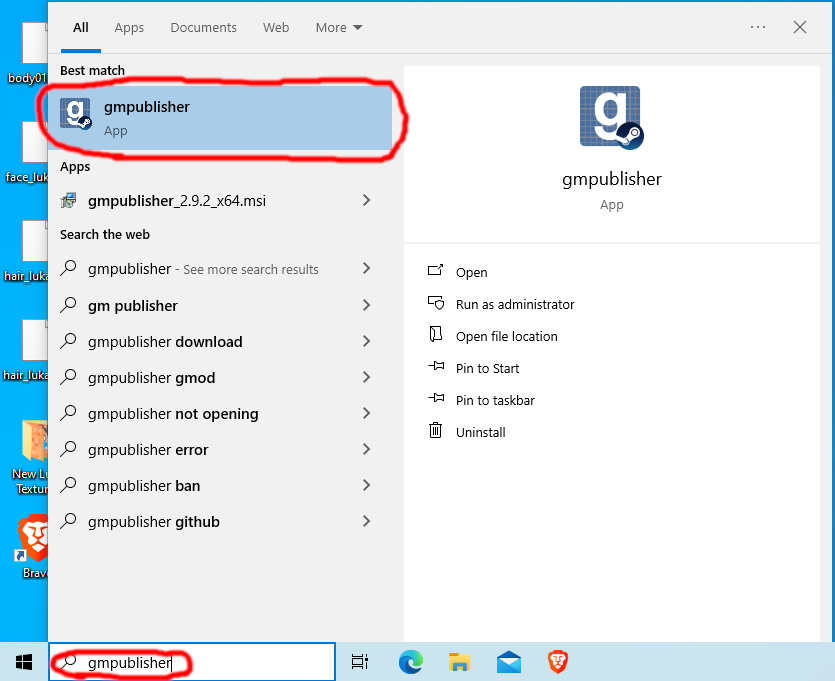Image resolution: width=835 pixels, height=681 pixels.
Task: Click in the taskbar search box
Action: pos(192,662)
